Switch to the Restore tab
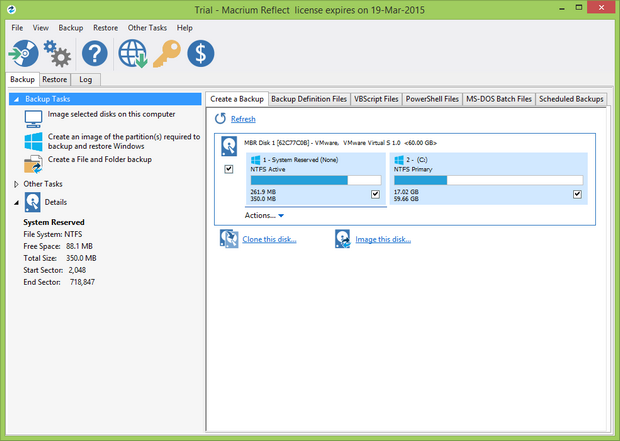Image resolution: width=620 pixels, height=441 pixels. tap(55, 79)
